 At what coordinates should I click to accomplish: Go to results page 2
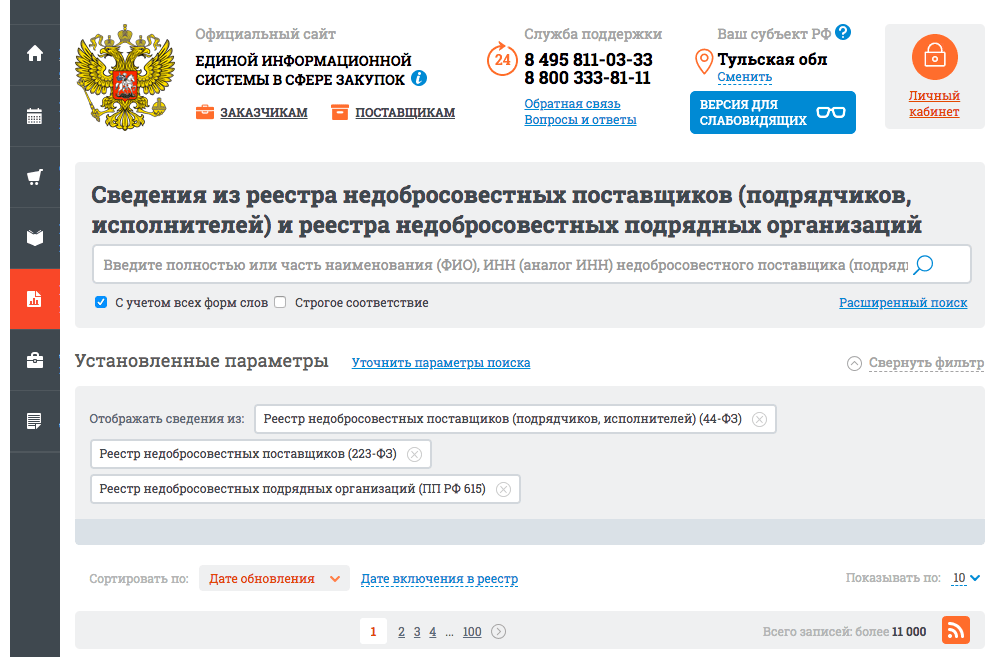pos(401,632)
